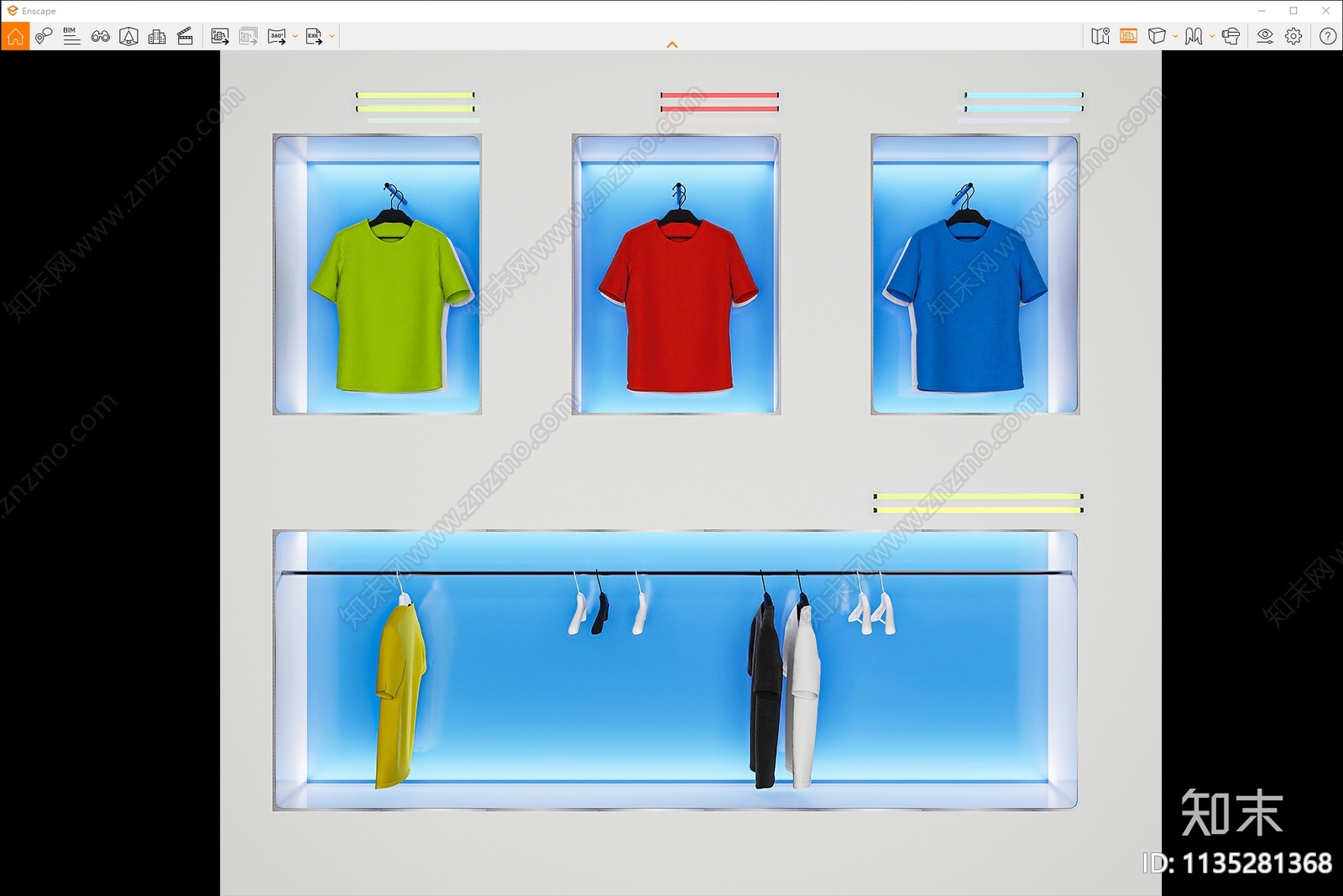Click the Enscape logo in title bar
1343x896 pixels.
tap(12, 11)
